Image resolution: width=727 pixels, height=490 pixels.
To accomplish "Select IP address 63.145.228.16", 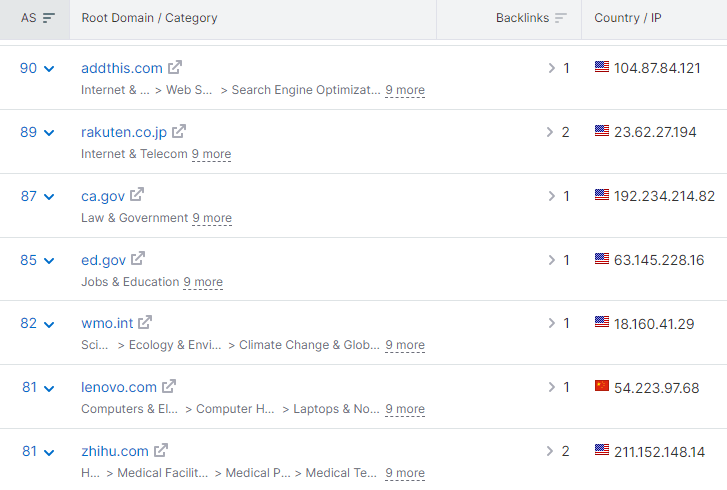I will click(x=659, y=260).
